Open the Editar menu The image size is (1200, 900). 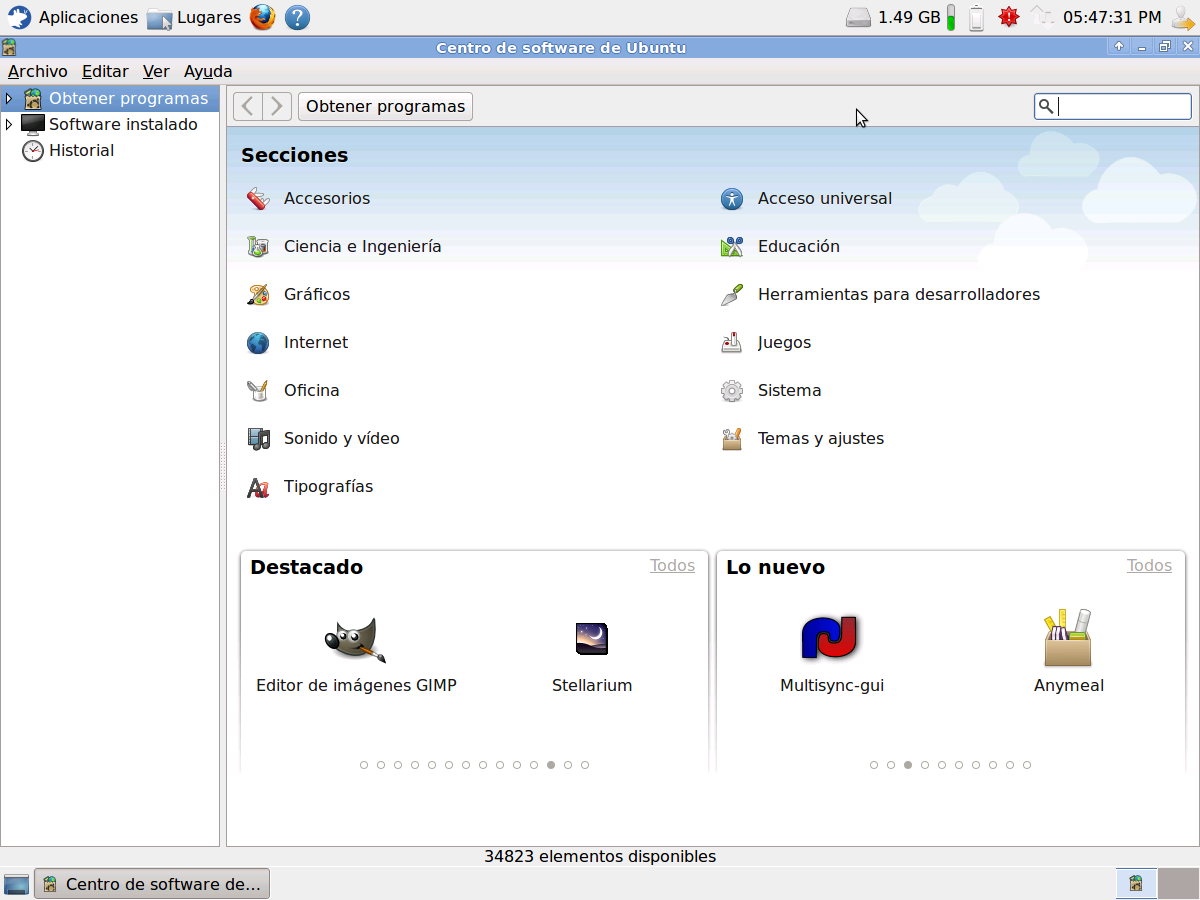pos(105,71)
